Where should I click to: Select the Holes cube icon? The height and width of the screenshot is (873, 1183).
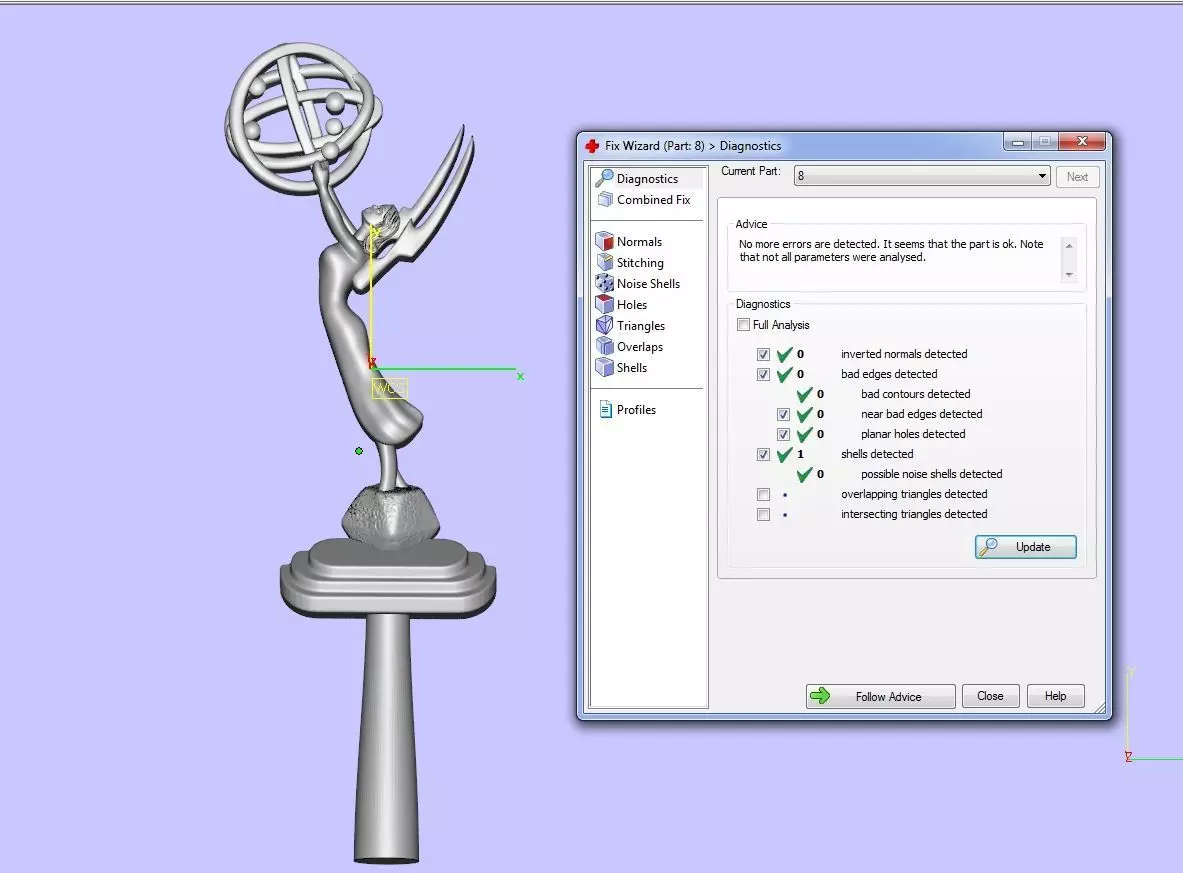(604, 304)
